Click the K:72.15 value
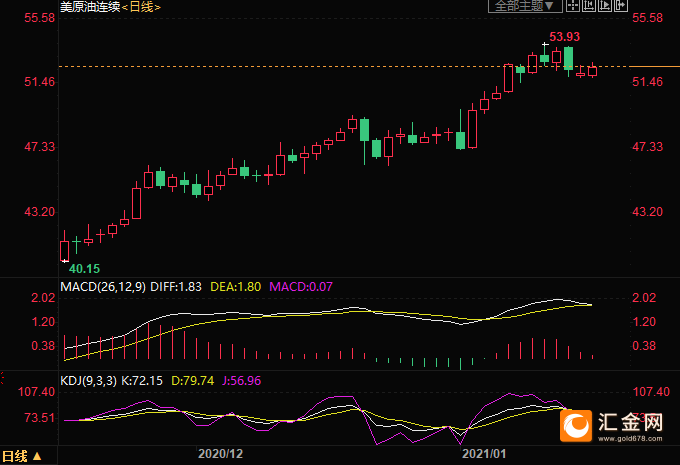This screenshot has height=465, width=680. point(142,381)
